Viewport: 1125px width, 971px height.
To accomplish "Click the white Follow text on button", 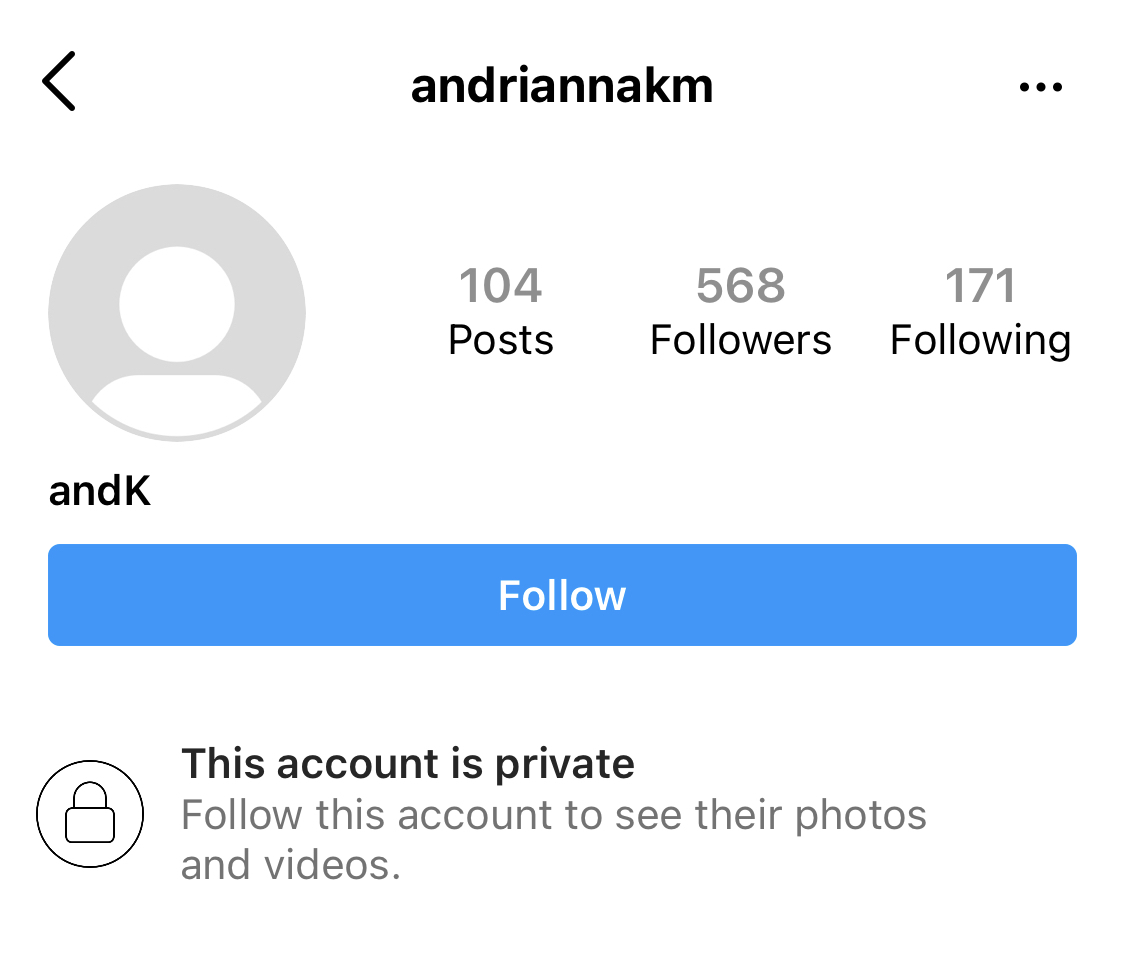I will [x=562, y=596].
